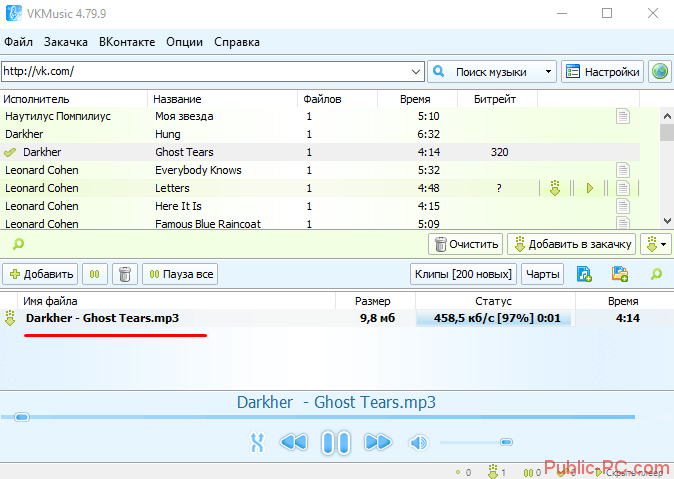The width and height of the screenshot is (674, 479).
Task: Click the Очистить button
Action: pyautogui.click(x=466, y=244)
